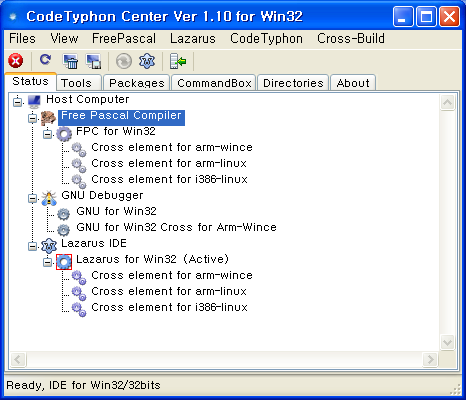Screen dimensions: 466x400
Task: Open the View menu
Action: 64,39
